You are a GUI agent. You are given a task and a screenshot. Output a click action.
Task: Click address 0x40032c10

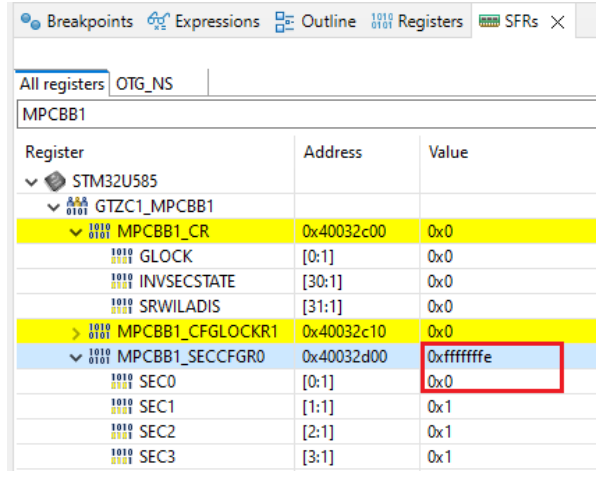(x=344, y=331)
